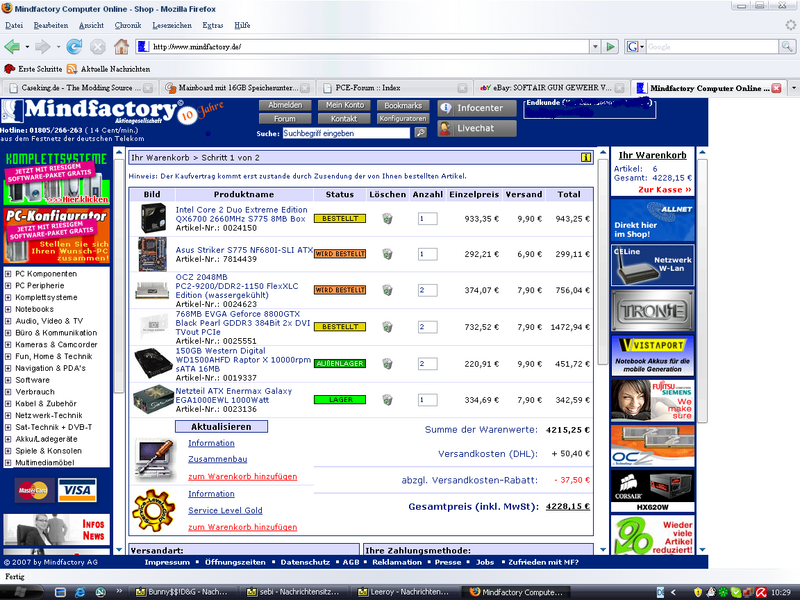Click the Enermax Galaxy power supply thumbnail
The height and width of the screenshot is (600, 800).
tap(153, 399)
